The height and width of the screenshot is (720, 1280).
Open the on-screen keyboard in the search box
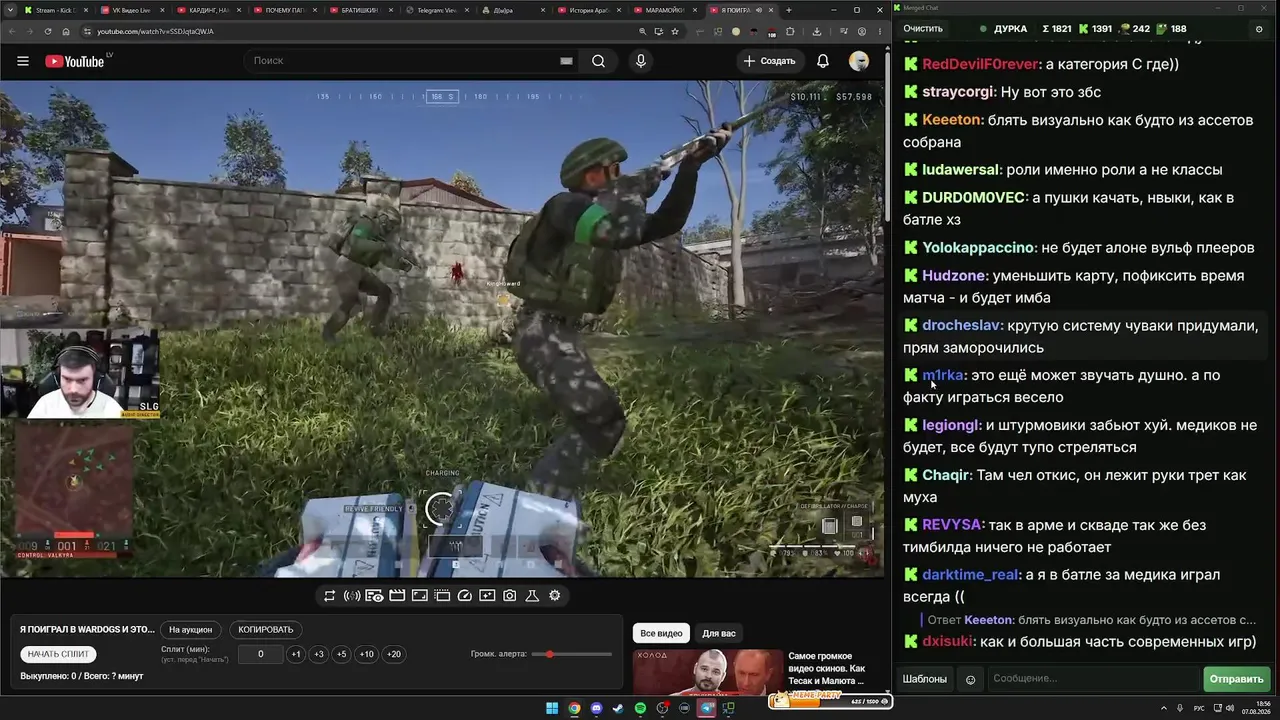[566, 61]
